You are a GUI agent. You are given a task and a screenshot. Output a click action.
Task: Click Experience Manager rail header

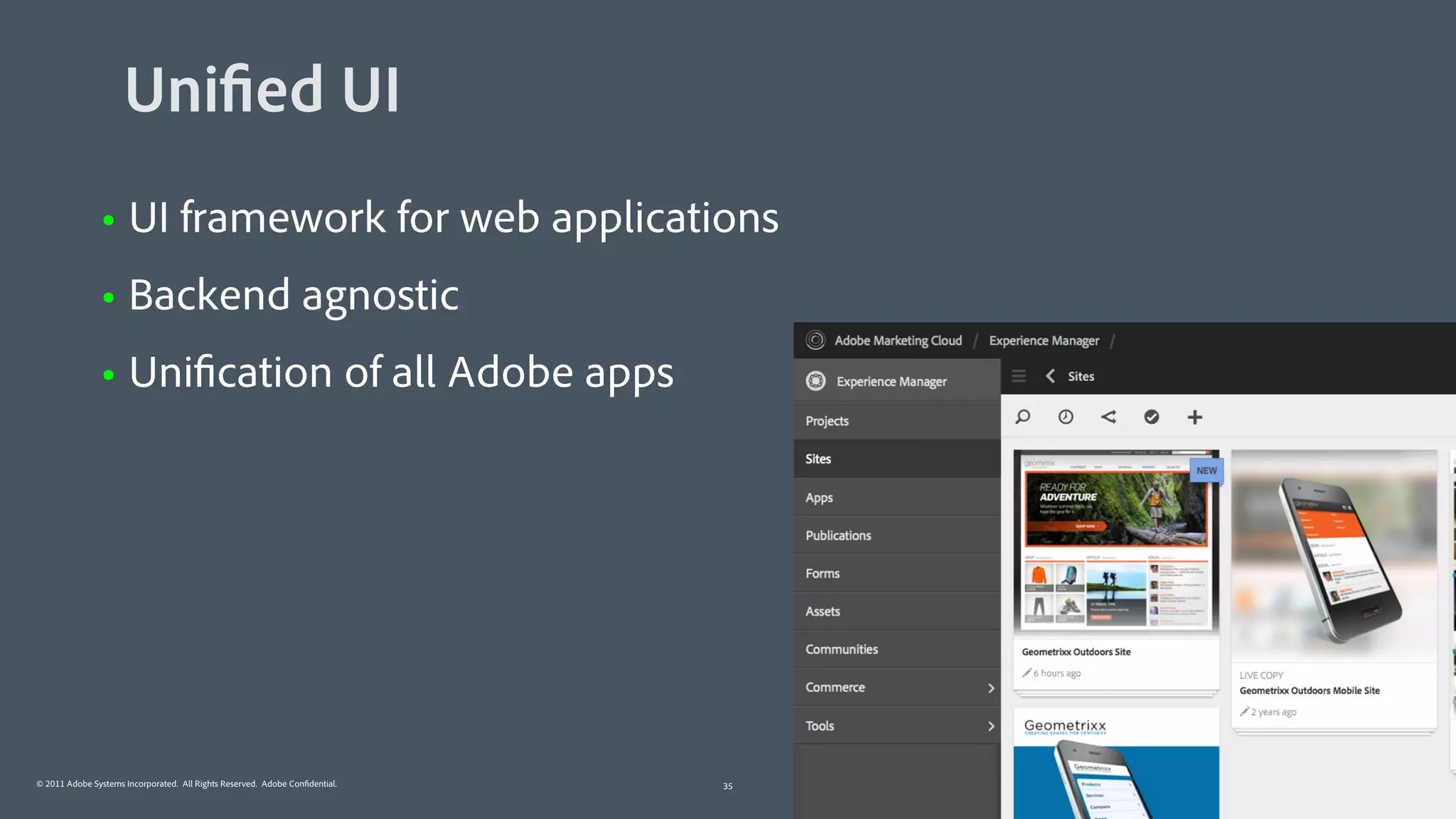[x=897, y=381]
